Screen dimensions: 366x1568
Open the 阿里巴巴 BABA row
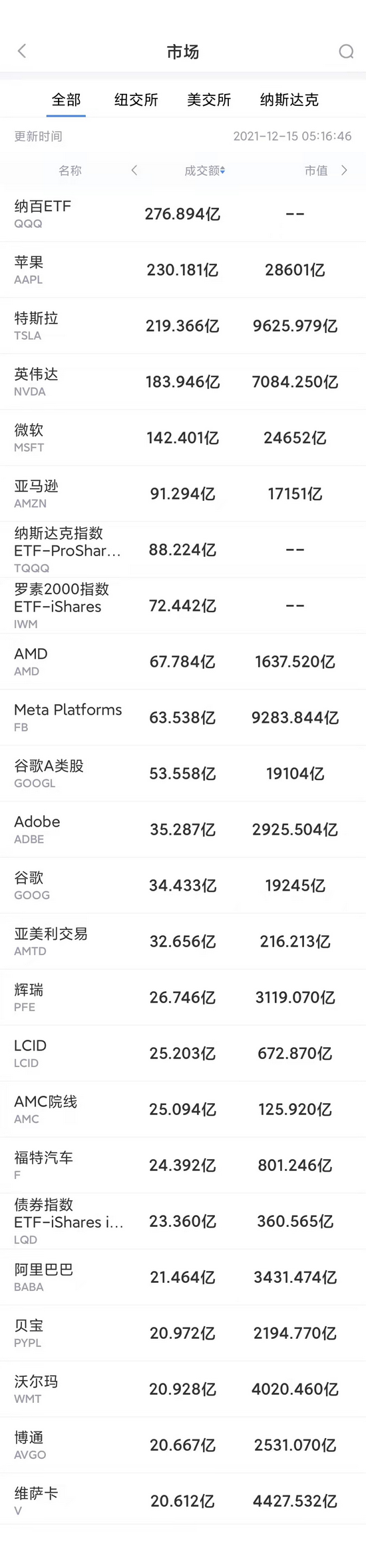(x=183, y=1277)
